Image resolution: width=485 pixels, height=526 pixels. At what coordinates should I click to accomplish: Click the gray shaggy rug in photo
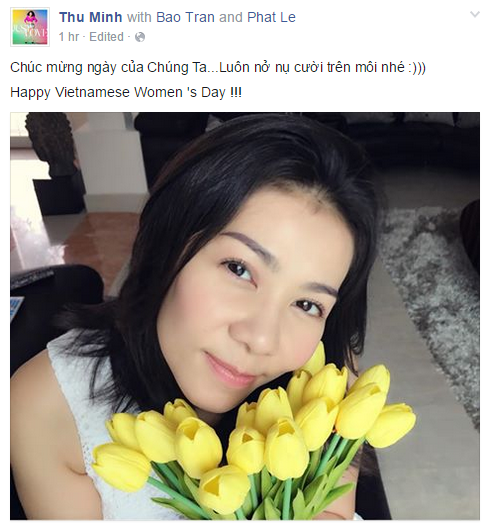click(x=433, y=302)
